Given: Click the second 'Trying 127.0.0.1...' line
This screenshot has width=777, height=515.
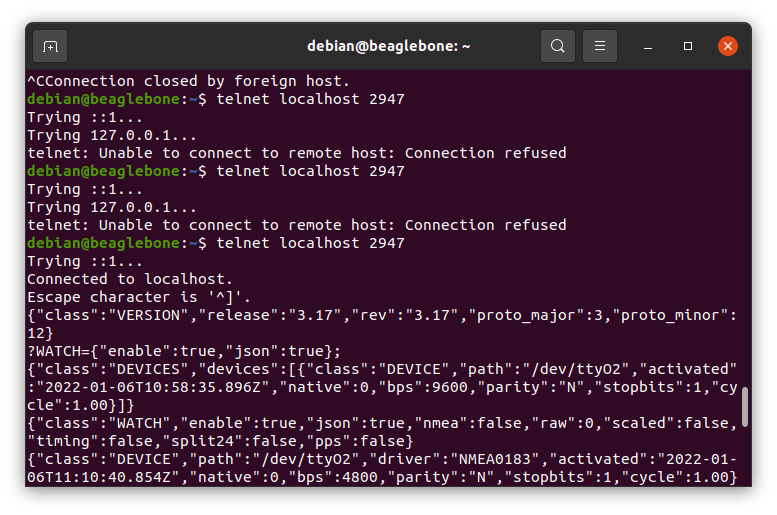Looking at the screenshot, I should 112,207.
